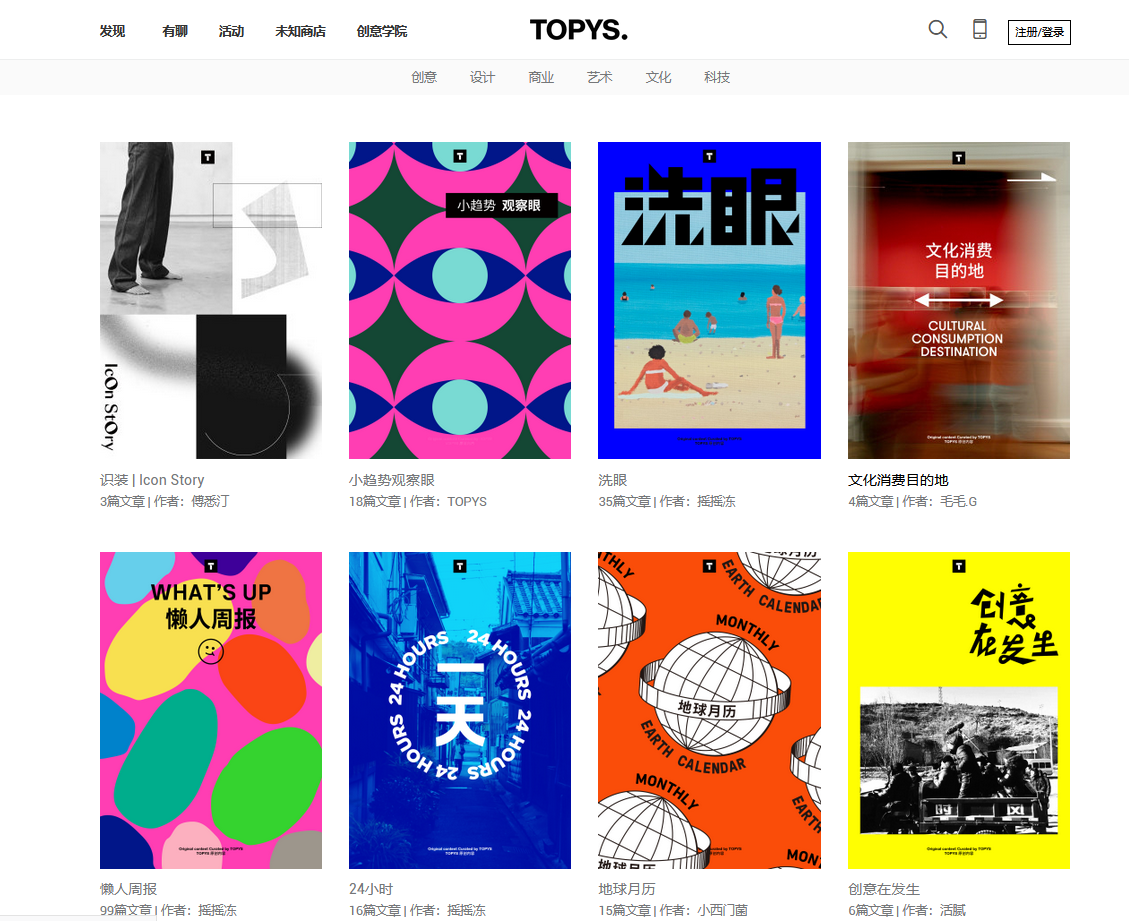The image size is (1129, 921).
Task: Open the What's Up 懒人周报 cover
Action: pos(211,711)
